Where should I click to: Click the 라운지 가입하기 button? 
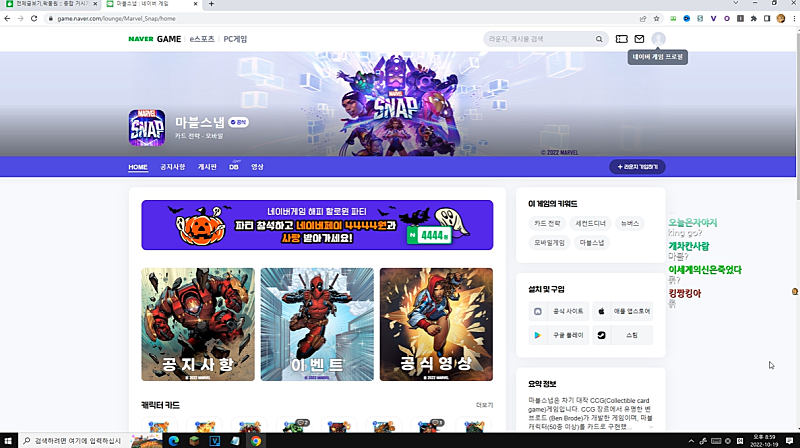pos(637,167)
